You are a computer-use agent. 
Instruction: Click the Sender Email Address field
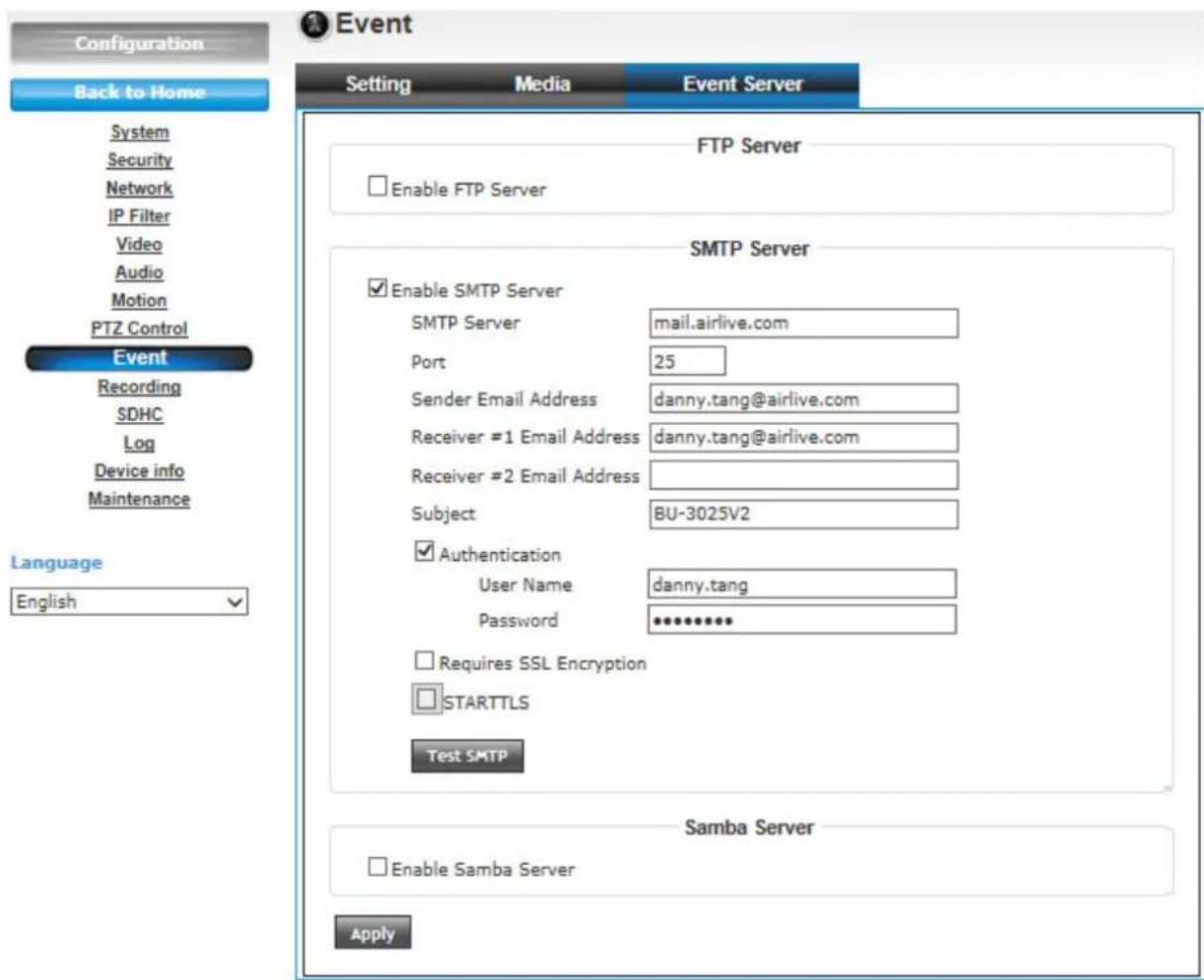pos(804,399)
